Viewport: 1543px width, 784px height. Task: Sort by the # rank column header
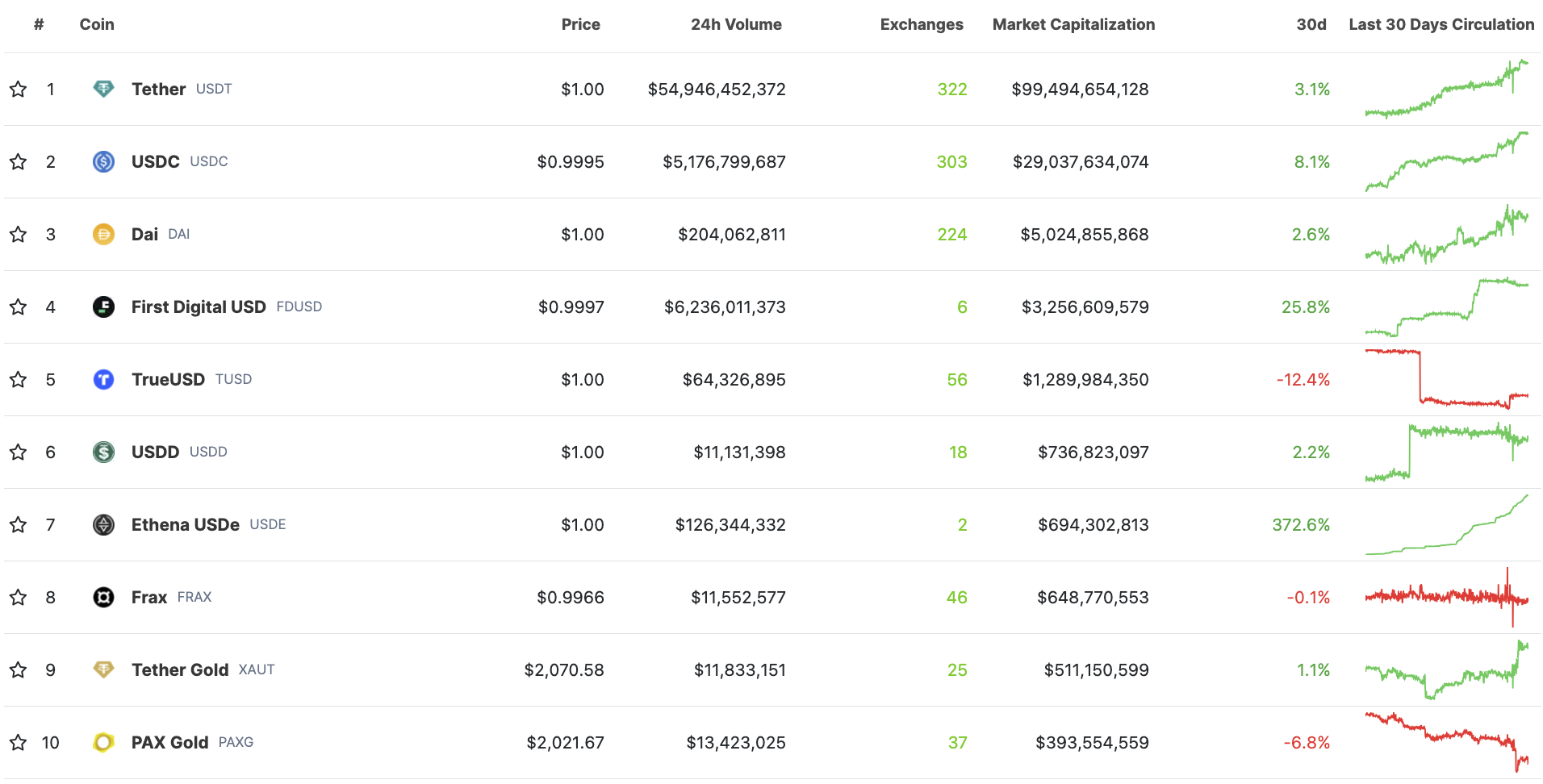coord(39,24)
